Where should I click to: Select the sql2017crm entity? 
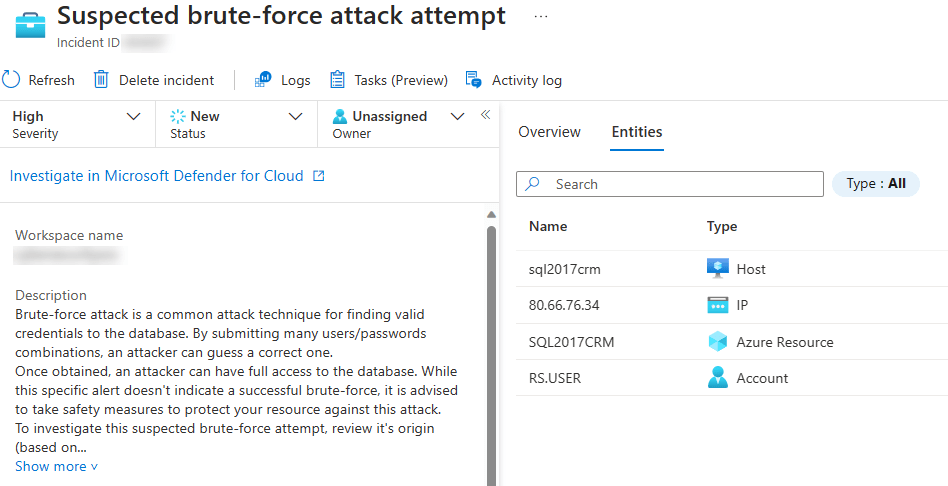pyautogui.click(x=565, y=269)
